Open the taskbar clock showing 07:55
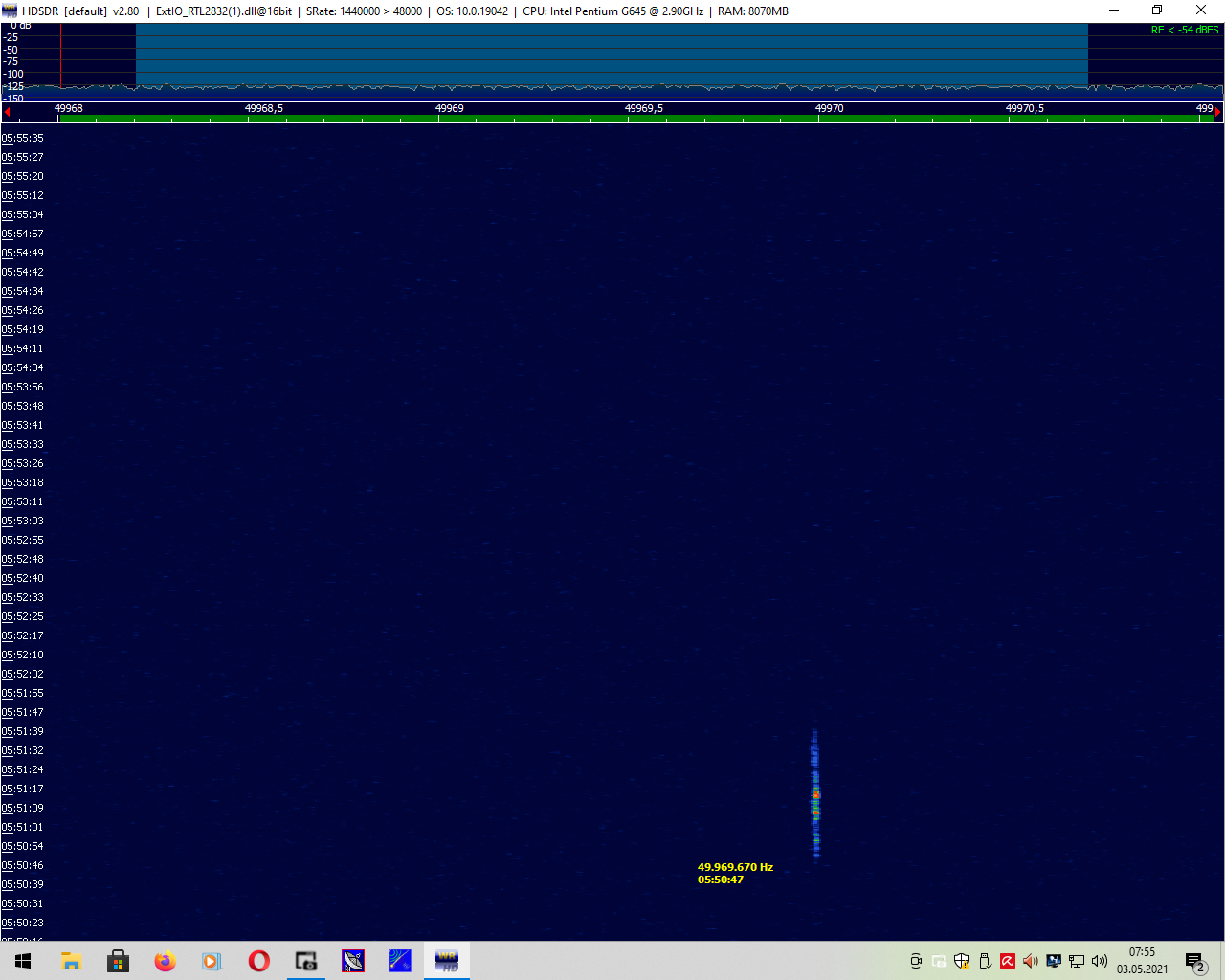Image resolution: width=1225 pixels, height=980 pixels. 1142,961
